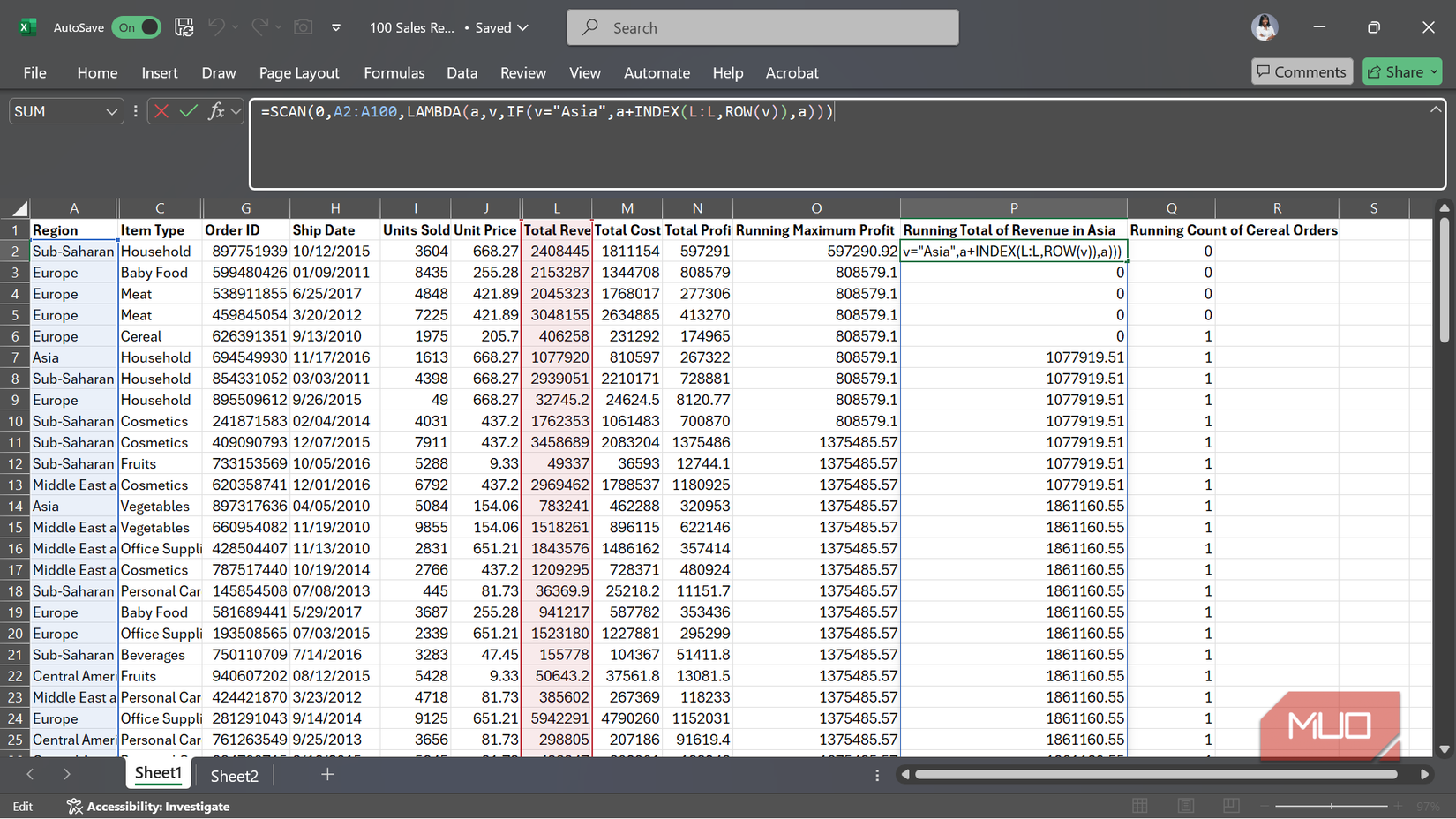The width and height of the screenshot is (1456, 819).
Task: Open the Name Box dropdown showing SUM
Action: coord(111,111)
